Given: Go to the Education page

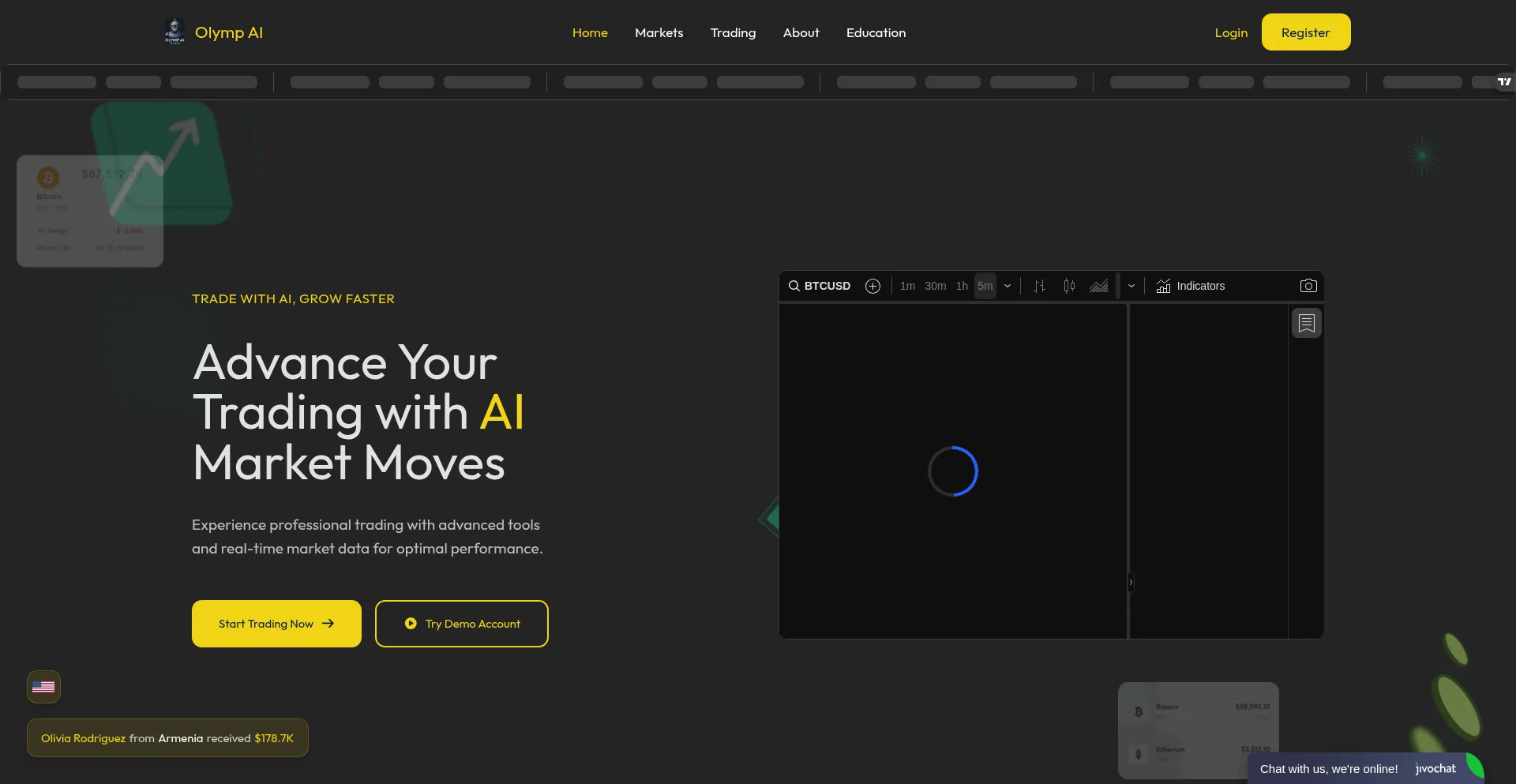Looking at the screenshot, I should [x=876, y=32].
